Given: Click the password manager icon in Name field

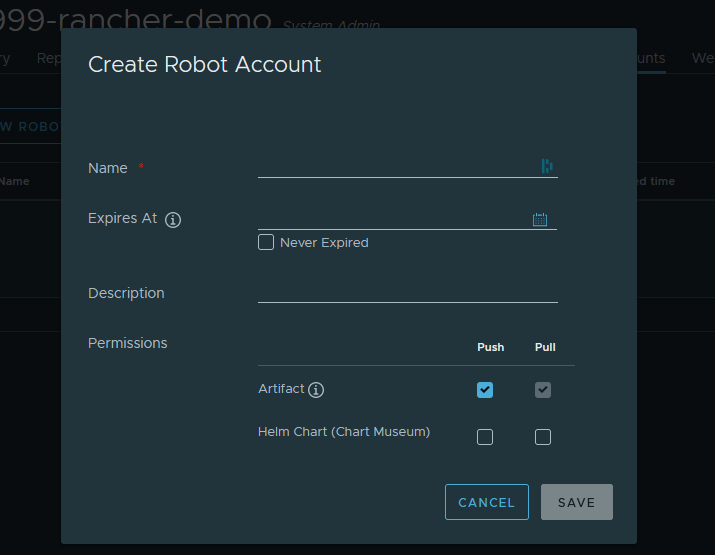Looking at the screenshot, I should tap(547, 166).
